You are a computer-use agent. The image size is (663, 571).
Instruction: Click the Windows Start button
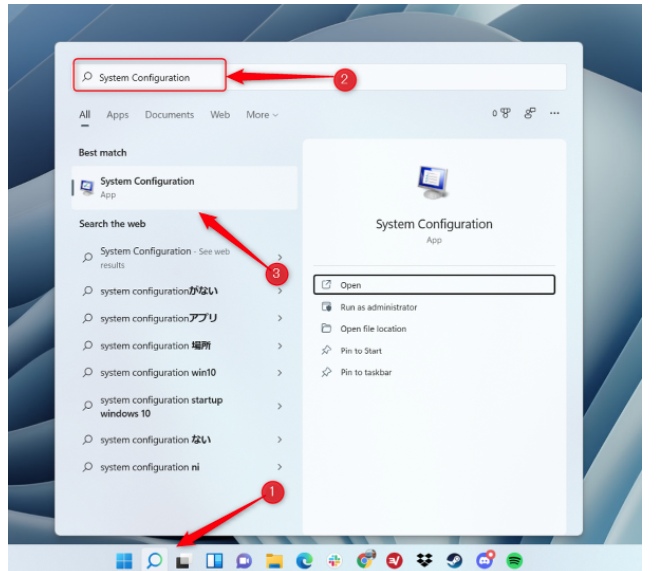click(124, 560)
